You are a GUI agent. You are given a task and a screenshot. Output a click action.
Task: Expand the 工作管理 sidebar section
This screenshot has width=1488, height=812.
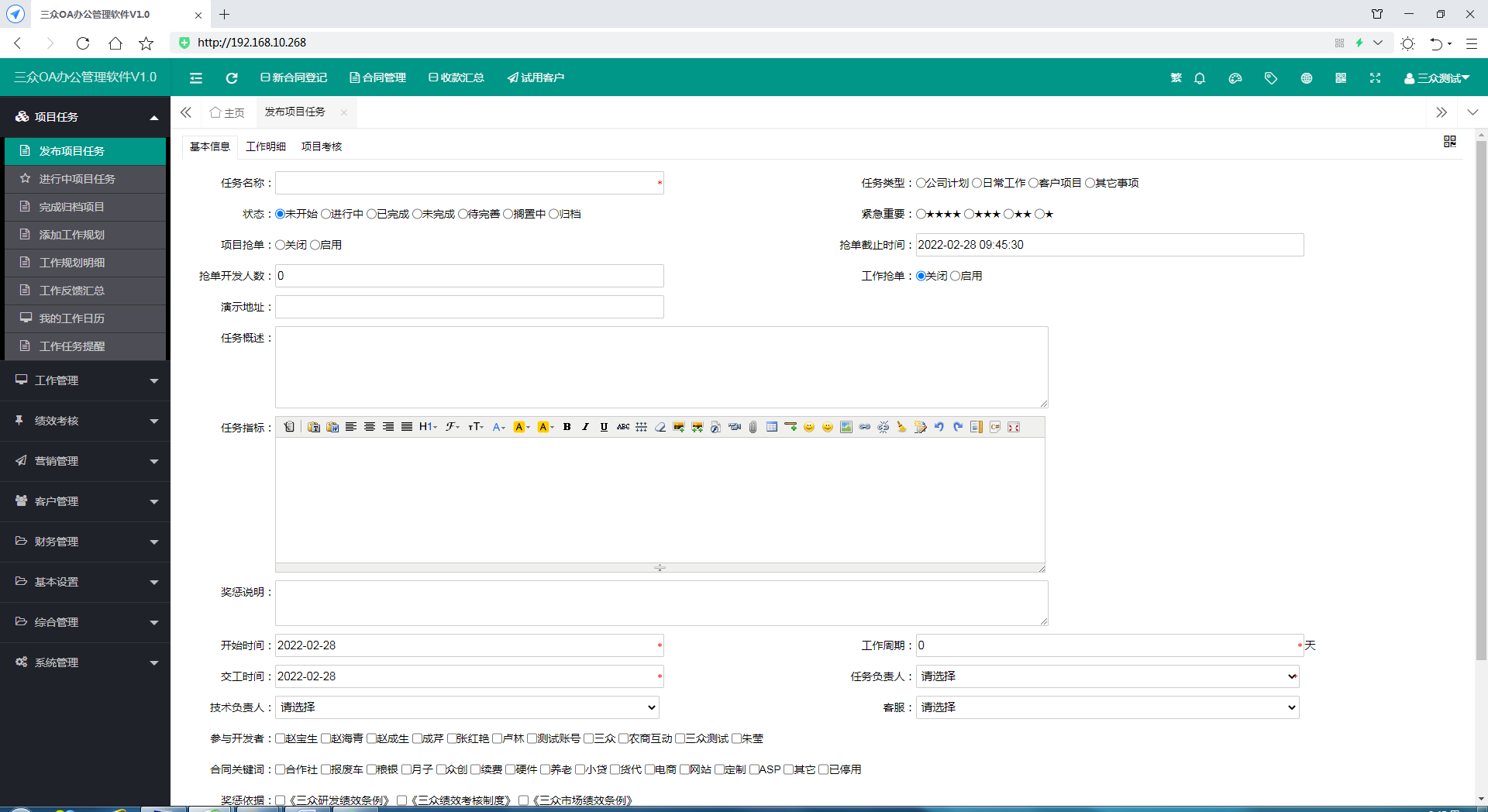(x=85, y=380)
